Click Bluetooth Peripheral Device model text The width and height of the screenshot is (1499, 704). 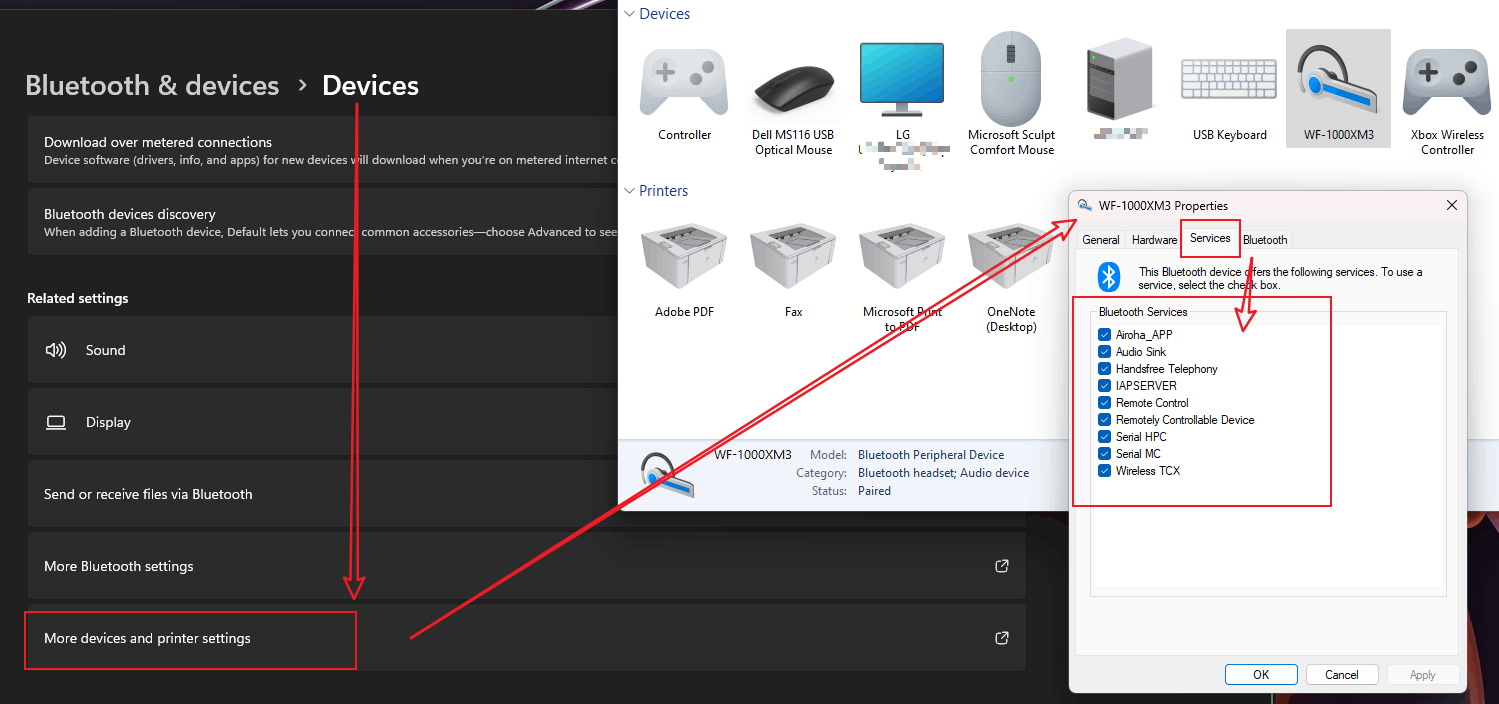(x=931, y=455)
